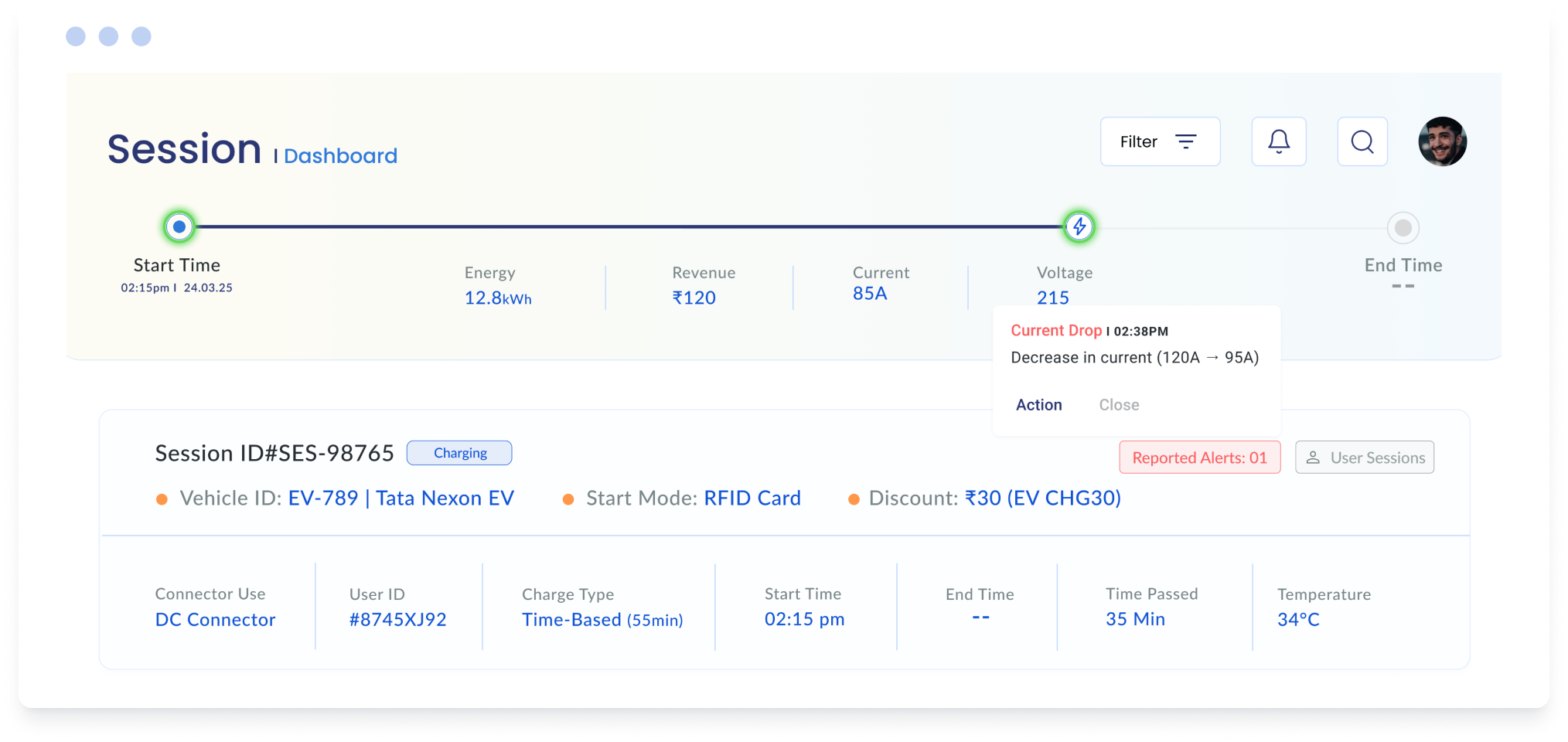Select Voltage value 215
1568x742 pixels.
(1053, 298)
